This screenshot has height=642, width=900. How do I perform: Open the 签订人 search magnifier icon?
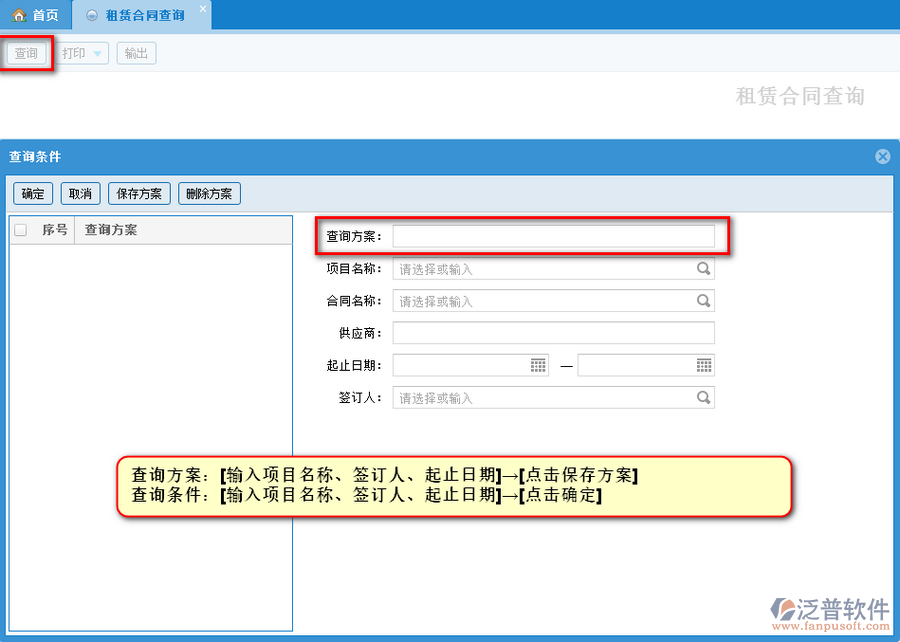pos(703,397)
